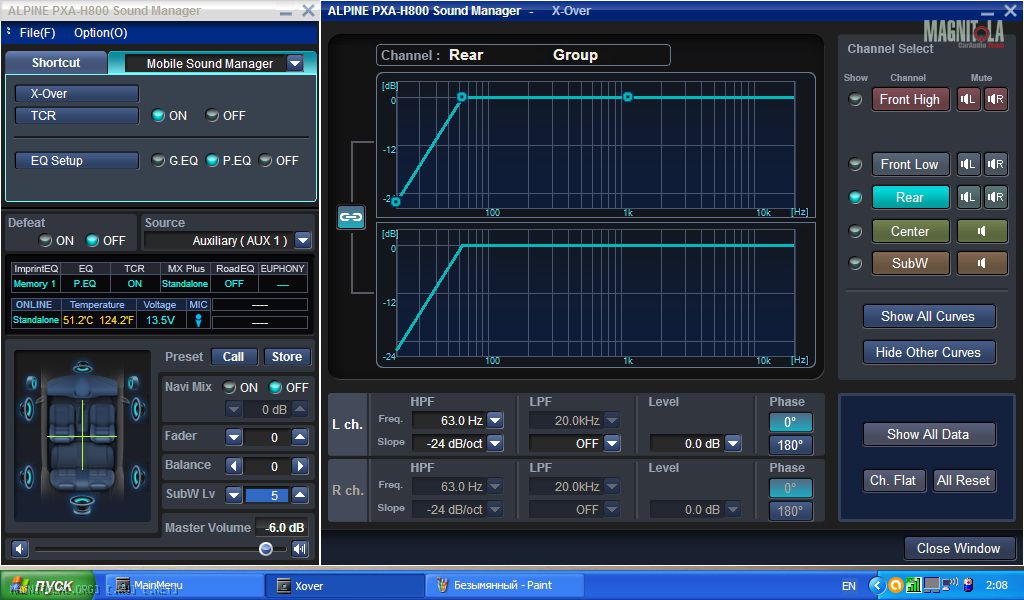Click the master volume mute speaker icon
Screen dimensions: 1024x600
pos(20,549)
